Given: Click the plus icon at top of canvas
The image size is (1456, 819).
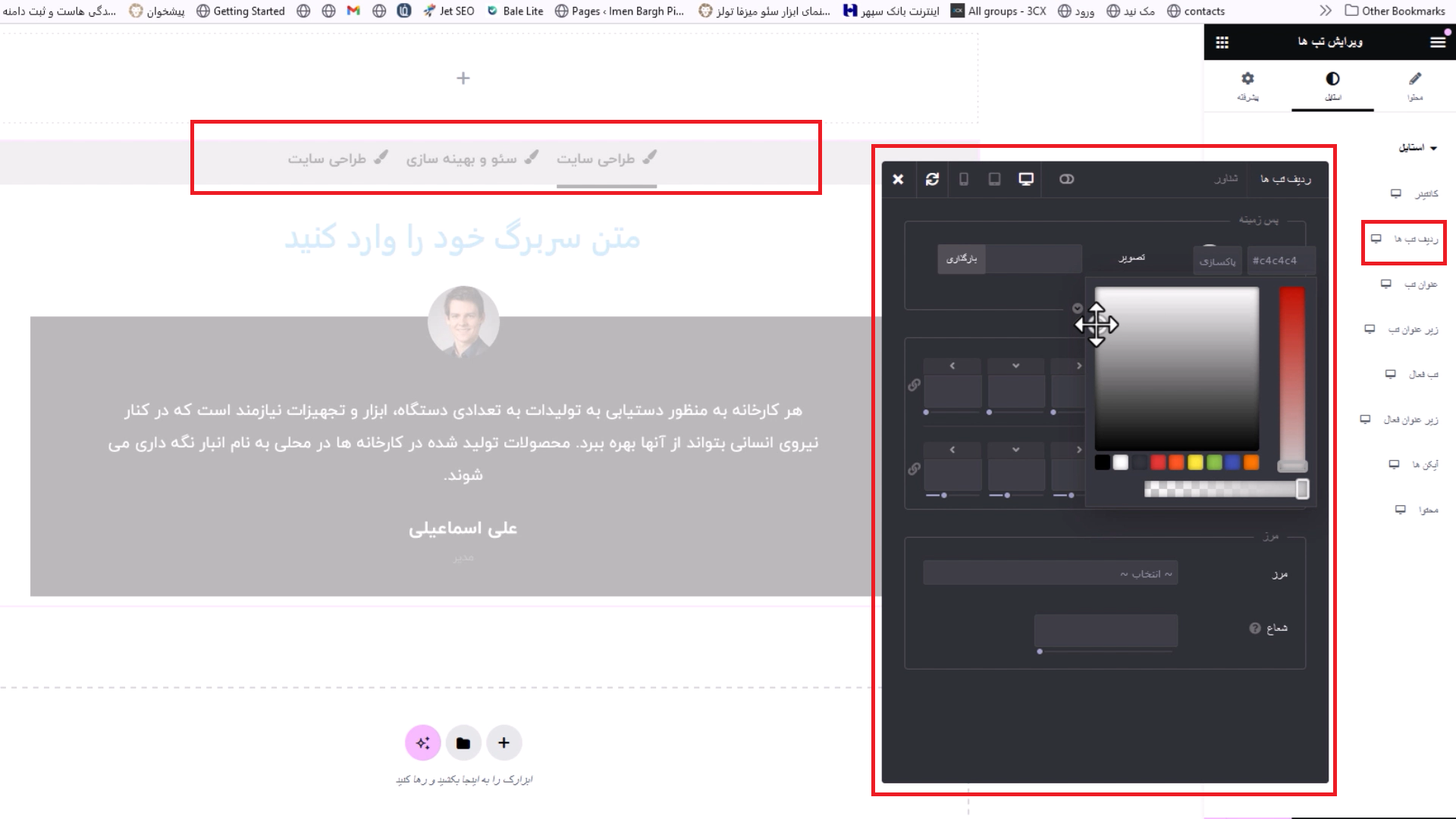Looking at the screenshot, I should [x=463, y=78].
